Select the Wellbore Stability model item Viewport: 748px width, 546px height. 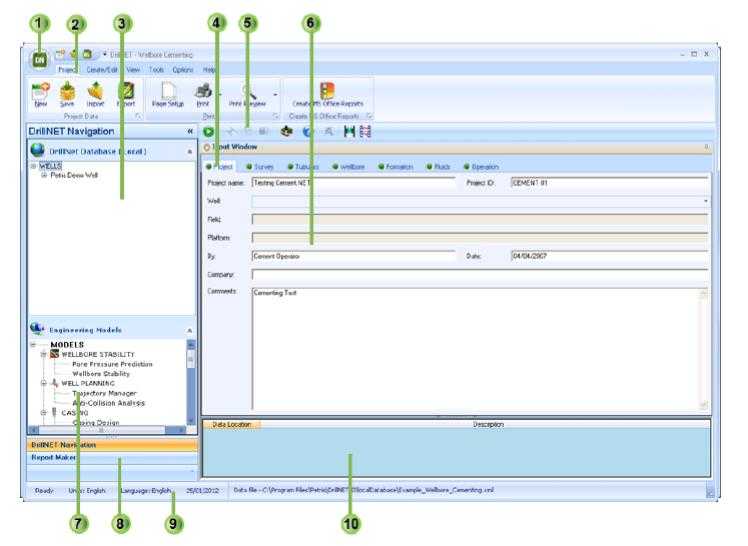click(x=101, y=374)
